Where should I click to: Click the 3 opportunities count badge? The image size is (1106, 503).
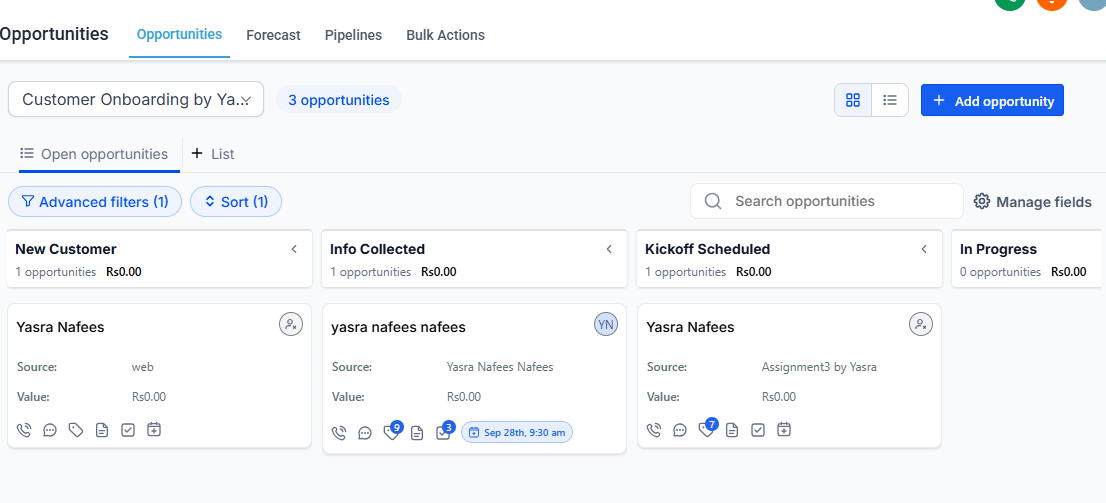tap(339, 100)
